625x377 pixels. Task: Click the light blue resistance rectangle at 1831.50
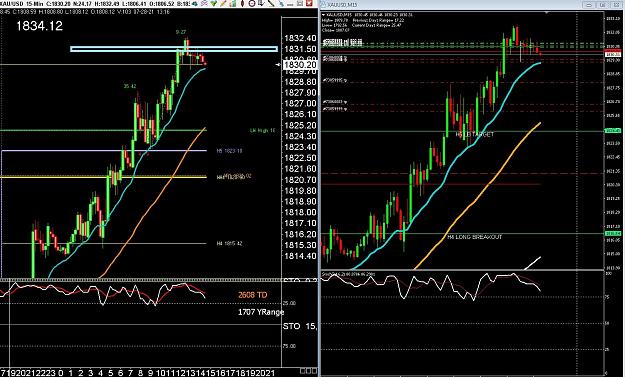point(174,49)
